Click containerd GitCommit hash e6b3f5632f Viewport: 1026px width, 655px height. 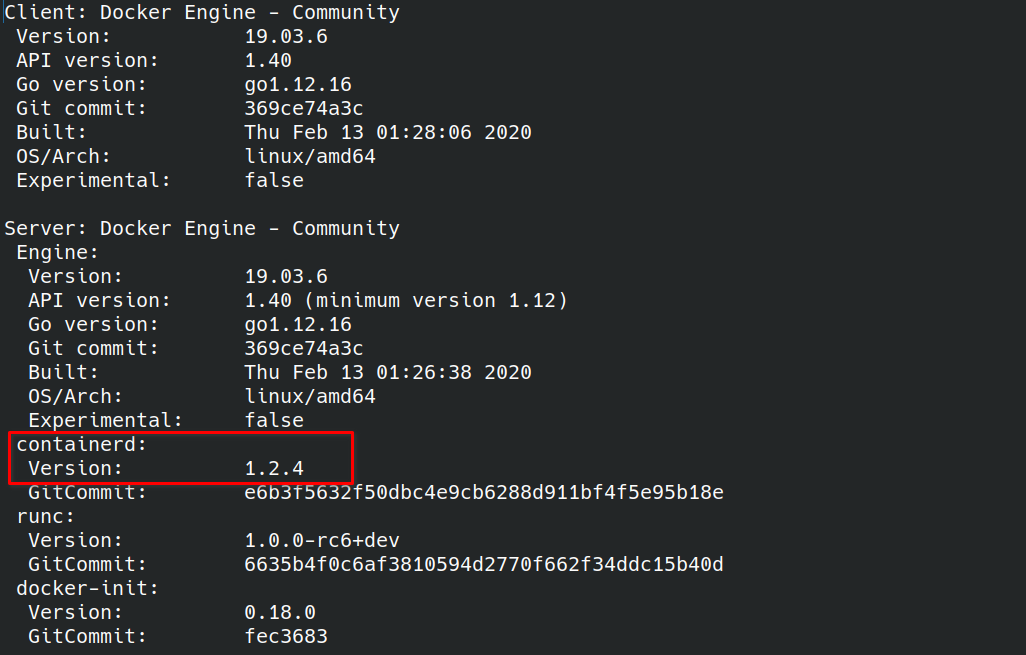(484, 493)
